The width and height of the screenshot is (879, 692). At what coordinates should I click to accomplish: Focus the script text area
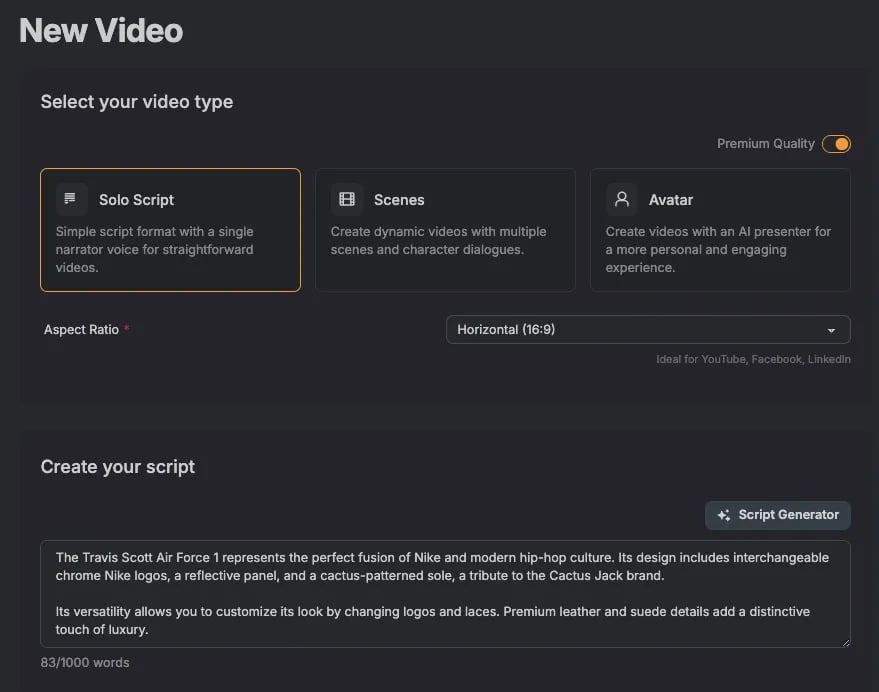pos(445,594)
